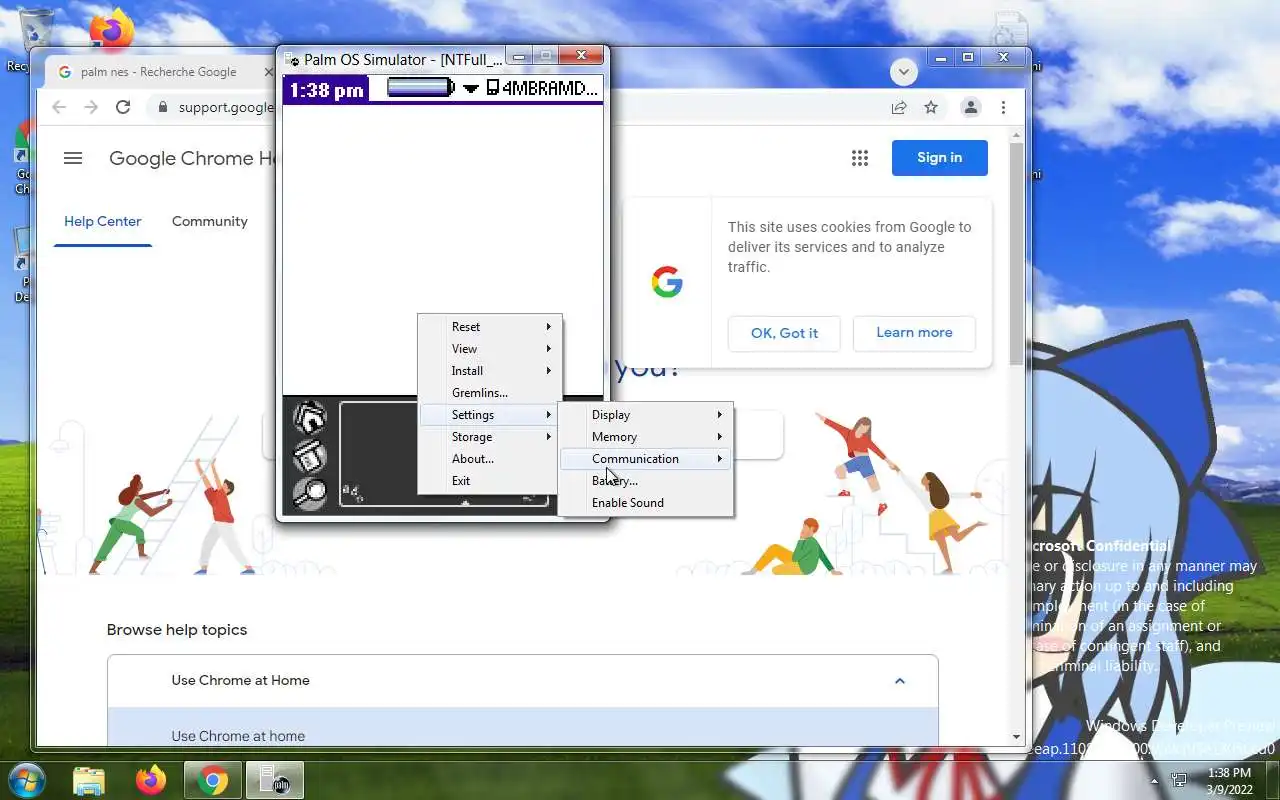
Task: Choose Exit in context menu
Action: point(490,481)
